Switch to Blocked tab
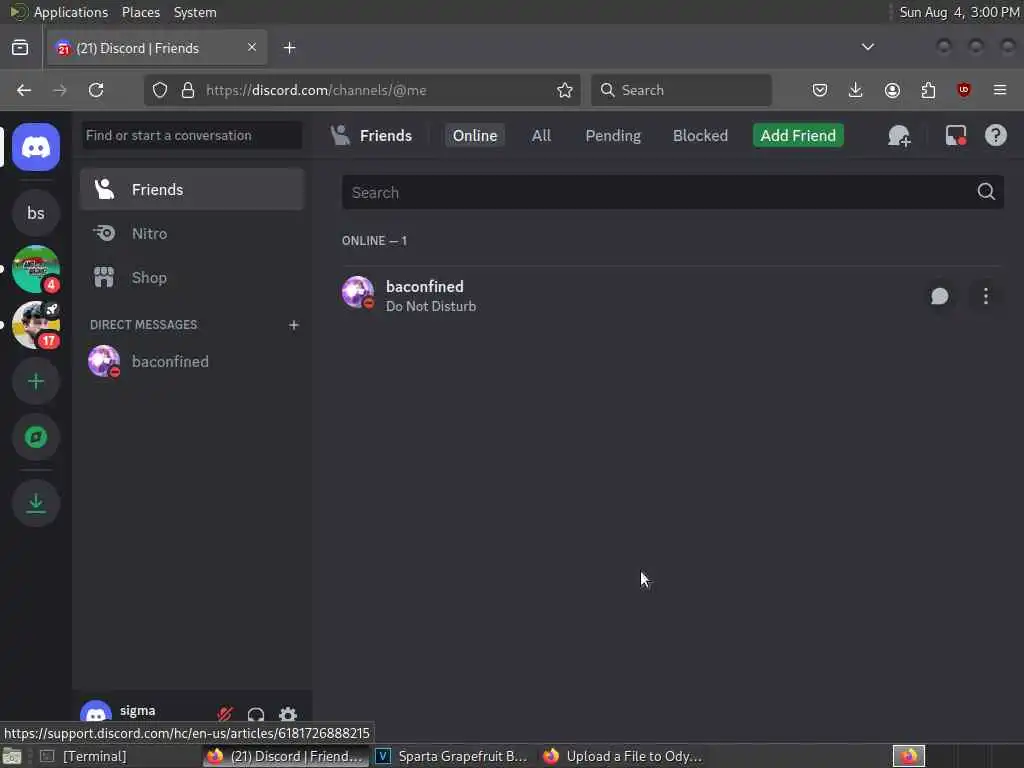Screen dimensions: 1024x768 pos(700,135)
